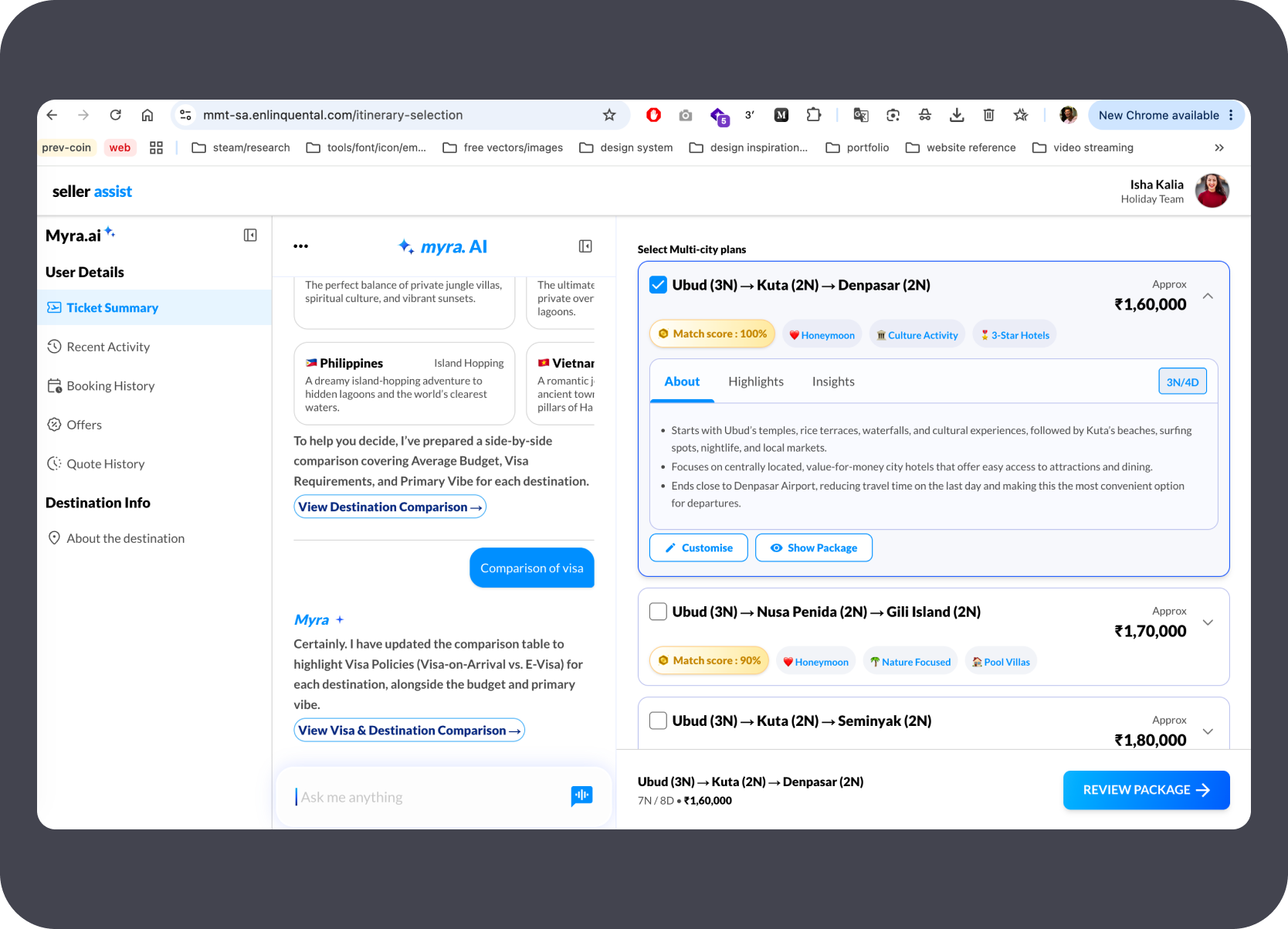Click the 3-Star Hotels tag
1288x929 pixels.
tap(1015, 334)
